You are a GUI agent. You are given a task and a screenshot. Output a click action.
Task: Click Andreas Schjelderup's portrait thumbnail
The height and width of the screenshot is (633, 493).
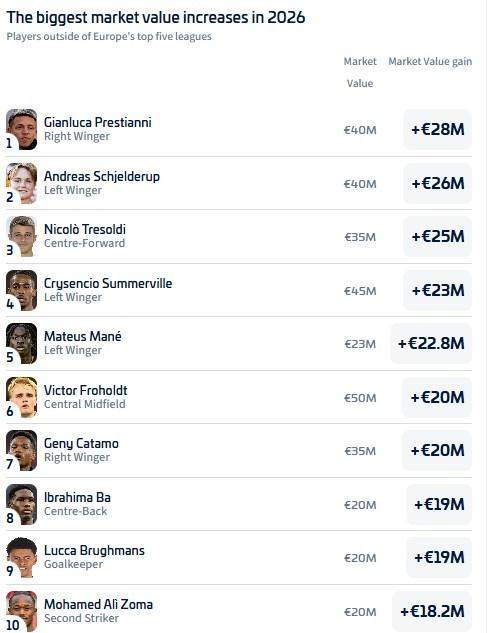tap(22, 183)
